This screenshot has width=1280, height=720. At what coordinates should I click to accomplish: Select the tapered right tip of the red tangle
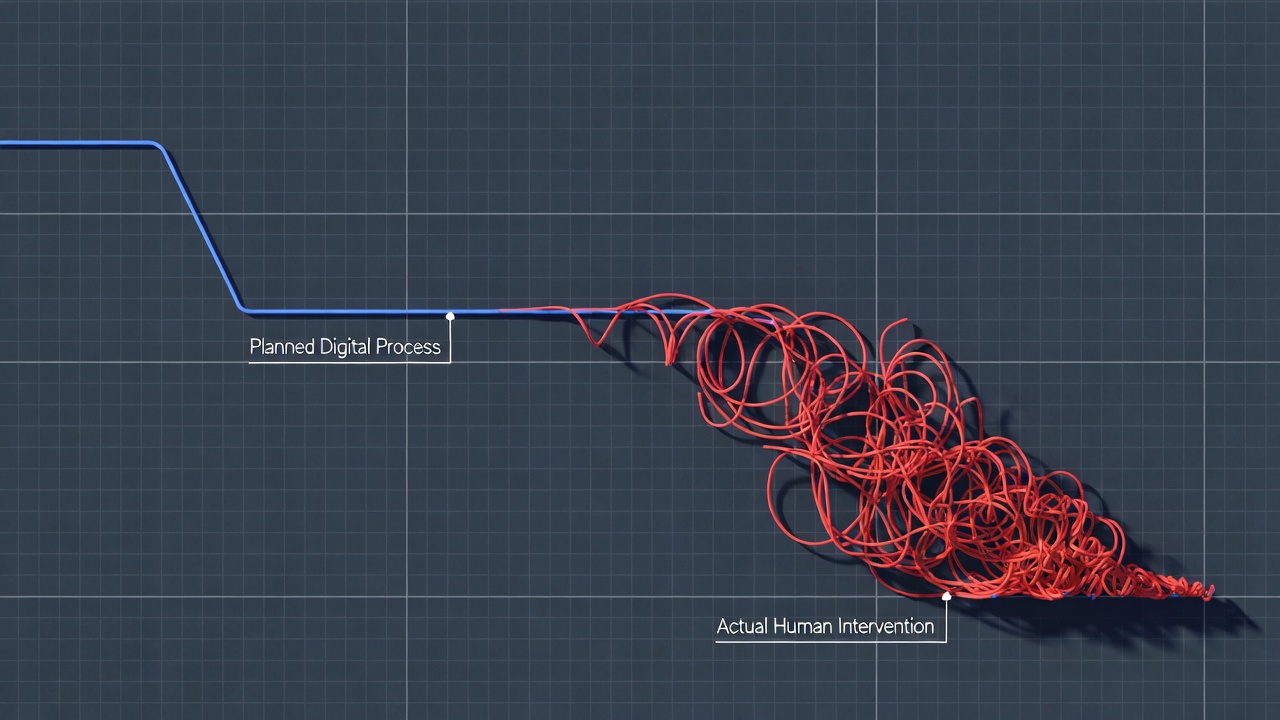coord(1208,593)
